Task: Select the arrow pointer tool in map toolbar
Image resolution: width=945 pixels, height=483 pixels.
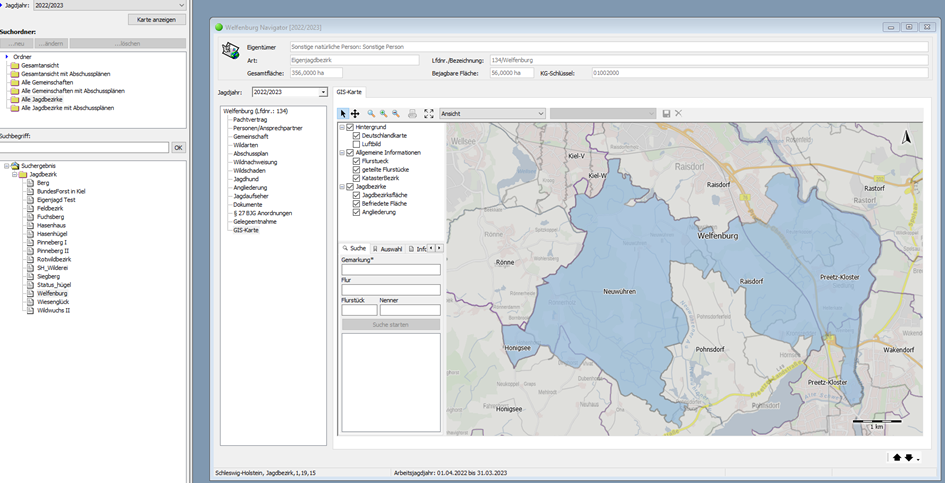Action: (x=343, y=114)
